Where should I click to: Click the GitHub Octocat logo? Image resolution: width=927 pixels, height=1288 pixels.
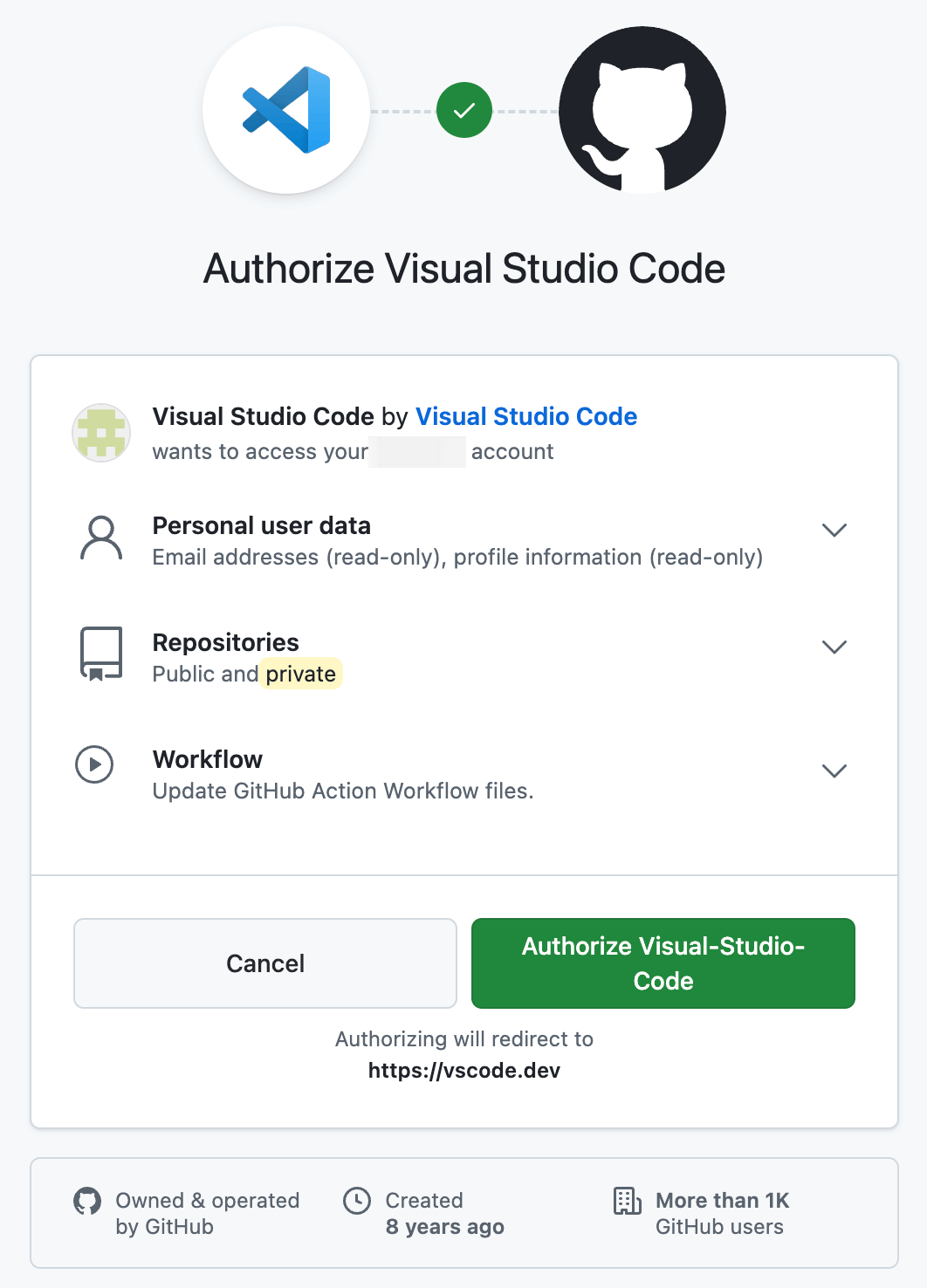tap(642, 110)
